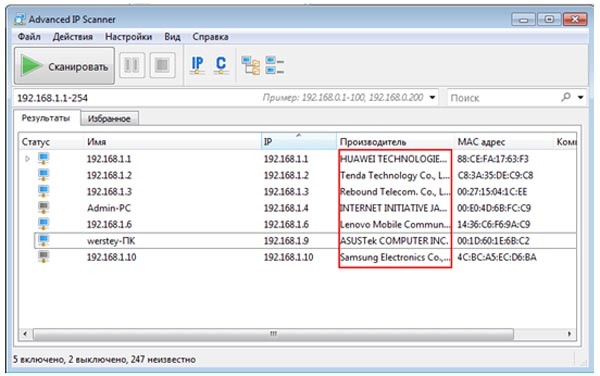Viewport: 600px width, 376px height.
Task: Sort by the Производитель column header
Action: pyautogui.click(x=395, y=142)
